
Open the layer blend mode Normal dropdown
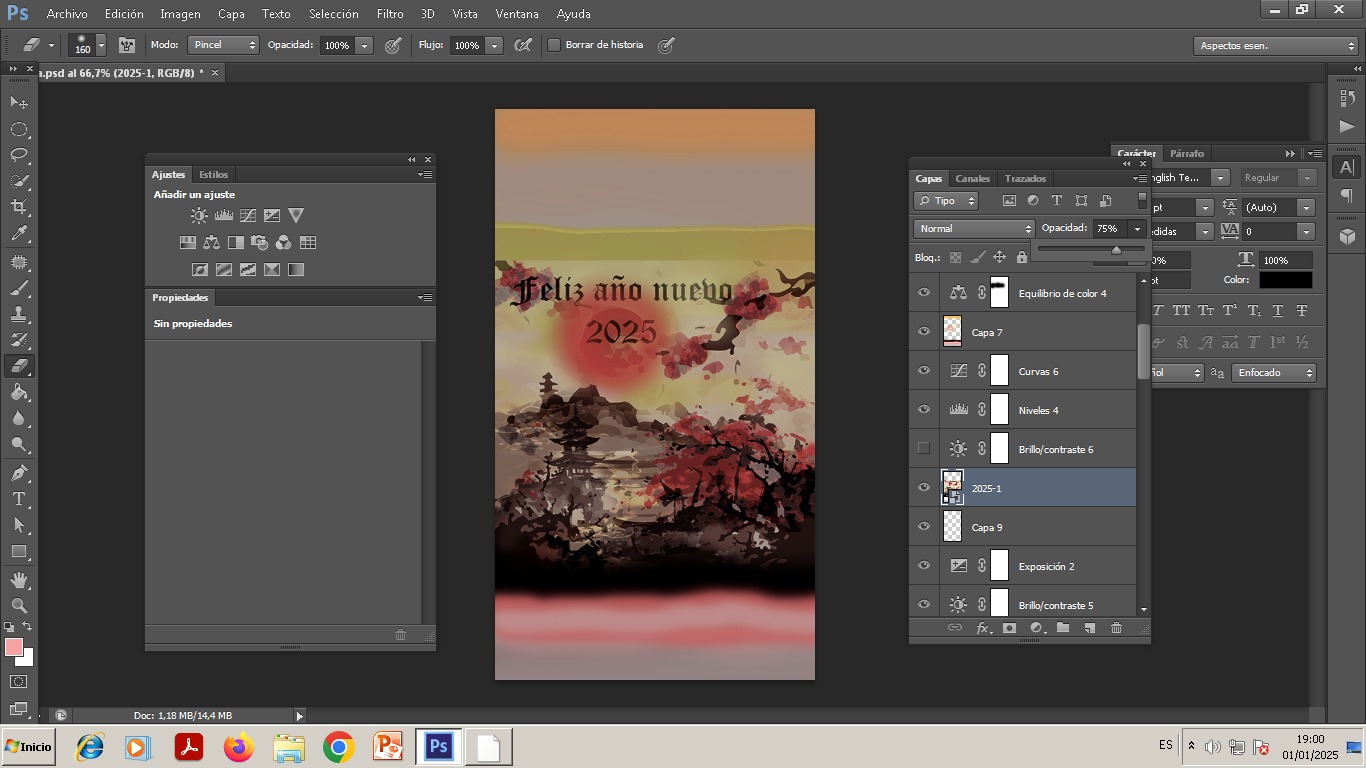(973, 229)
